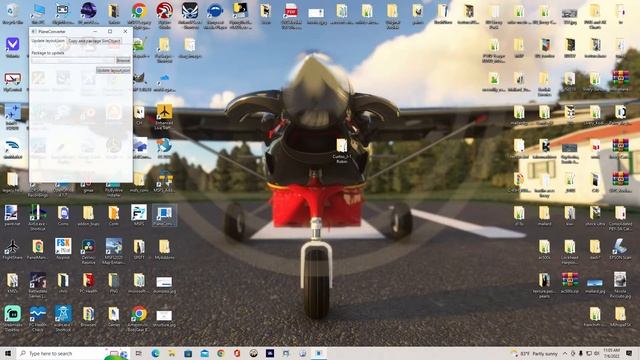
Task: Switch to the Update layout.json tab
Action: pos(48,41)
